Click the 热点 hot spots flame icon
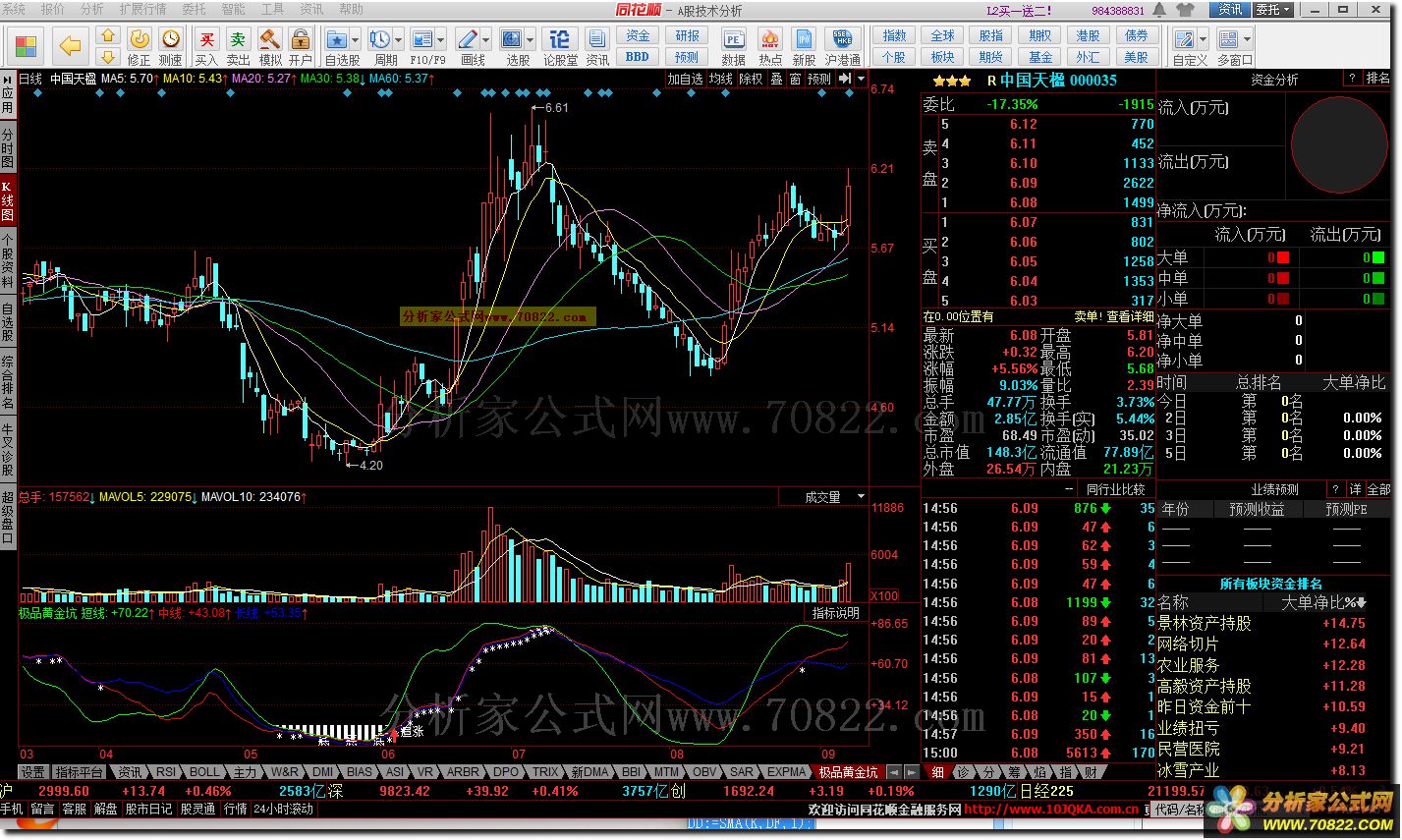The image size is (1402, 840). tap(770, 39)
